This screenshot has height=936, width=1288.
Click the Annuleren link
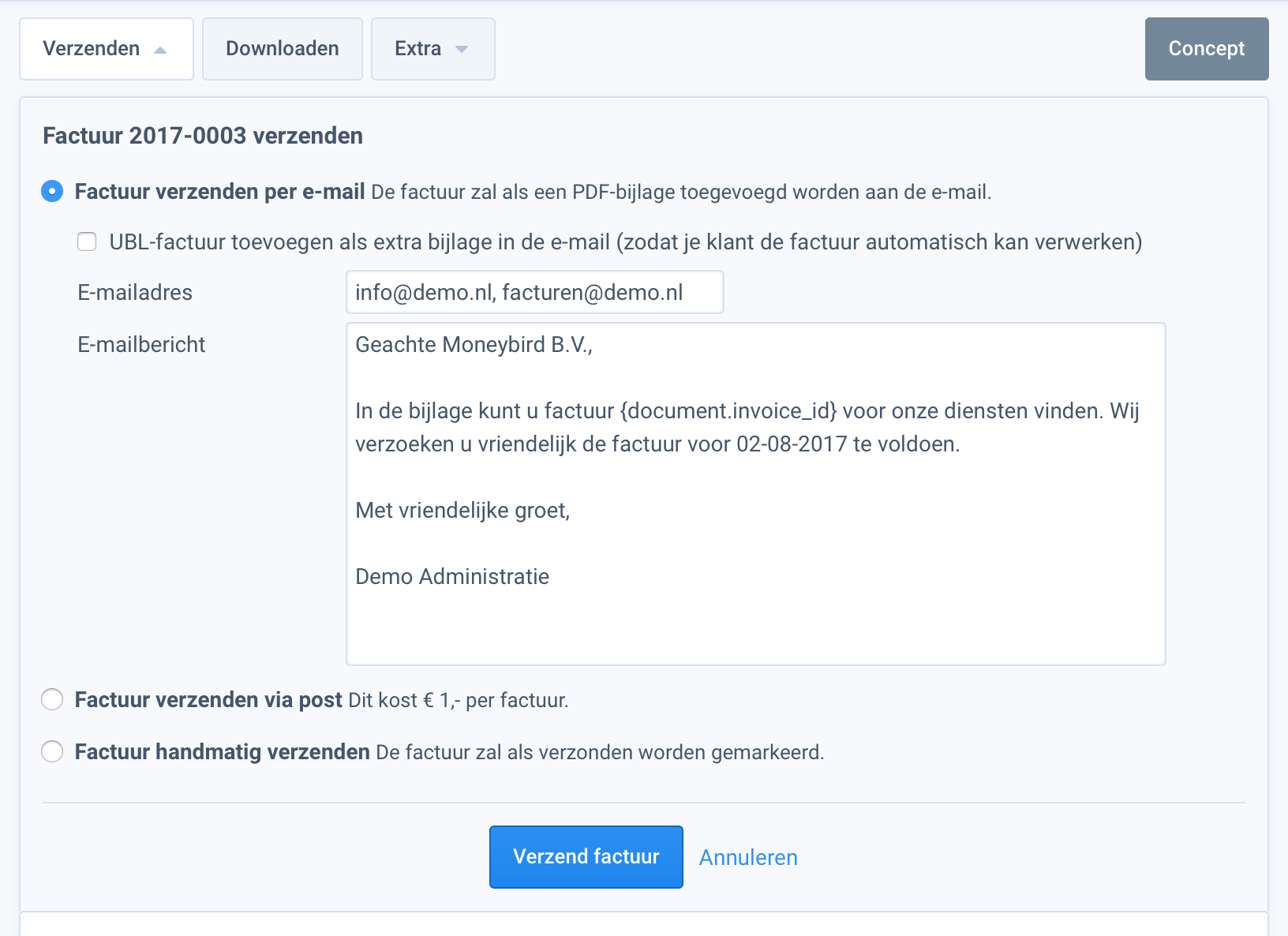(747, 857)
